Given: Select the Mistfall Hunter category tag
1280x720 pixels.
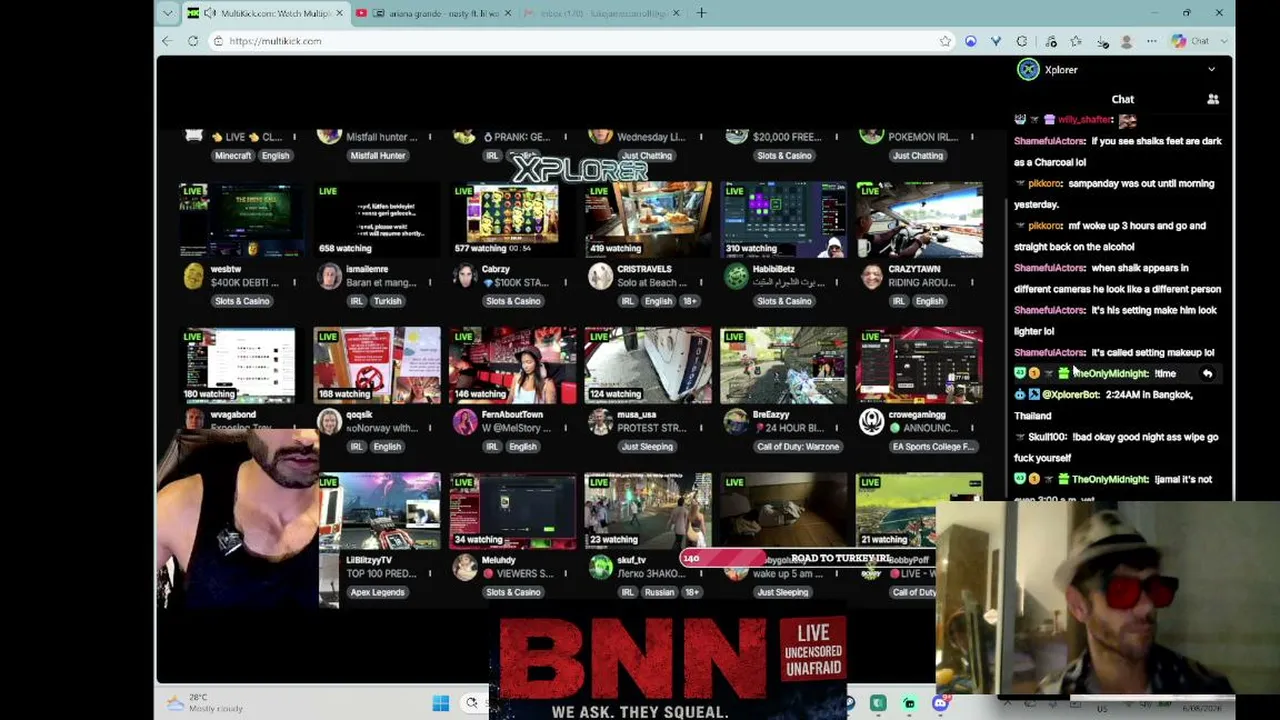Looking at the screenshot, I should pos(378,156).
